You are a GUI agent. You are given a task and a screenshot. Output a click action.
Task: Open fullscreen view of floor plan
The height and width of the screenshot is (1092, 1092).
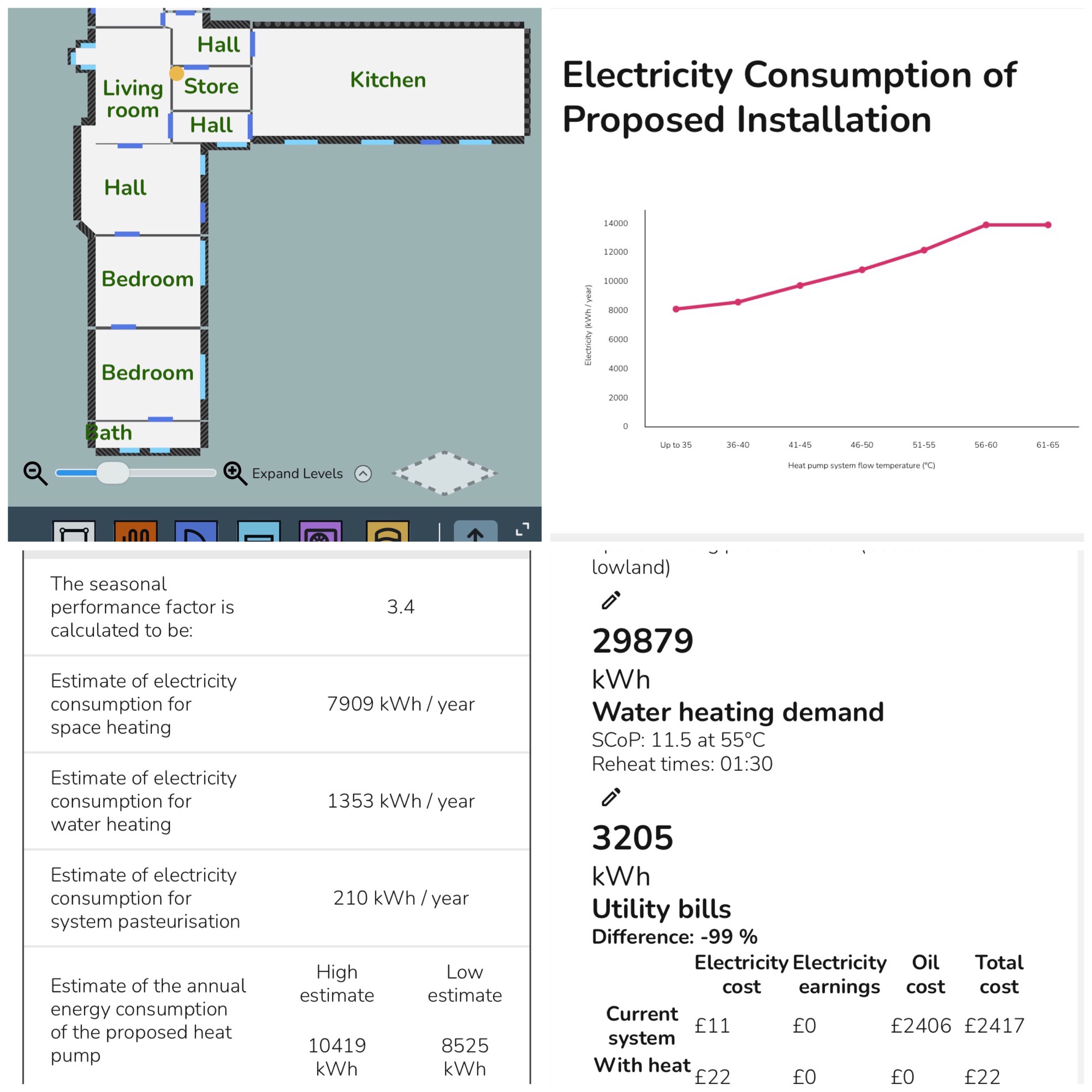pos(523,530)
